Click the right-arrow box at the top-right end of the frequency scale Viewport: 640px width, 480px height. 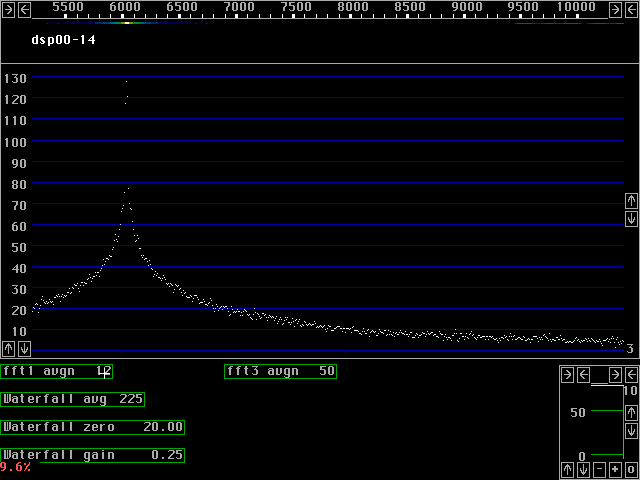coord(615,10)
